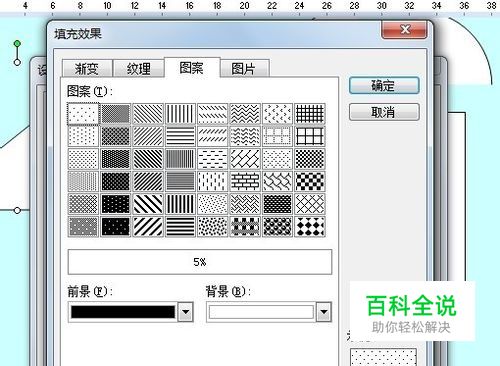Screen dimensions: 500x366
Task: Select the horizontal brick pattern
Action: [x=245, y=182]
